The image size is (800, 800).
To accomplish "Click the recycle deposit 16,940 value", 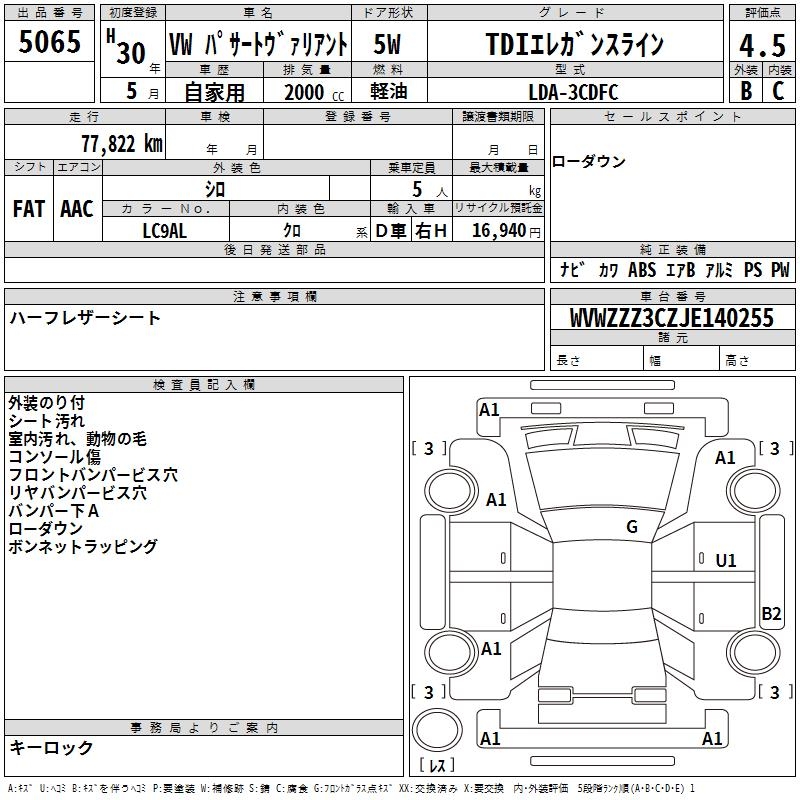I will (x=498, y=231).
